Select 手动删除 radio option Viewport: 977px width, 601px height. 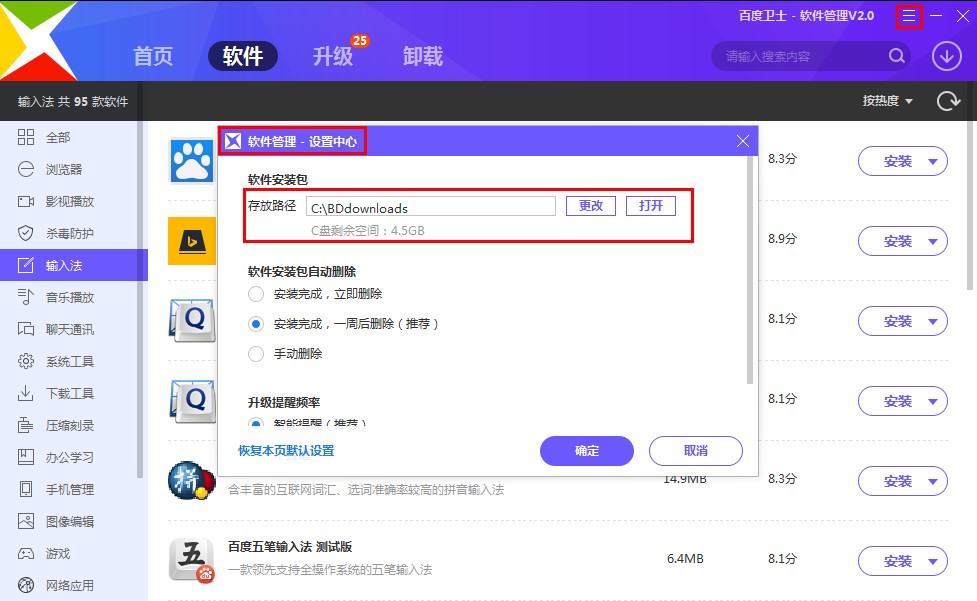255,354
